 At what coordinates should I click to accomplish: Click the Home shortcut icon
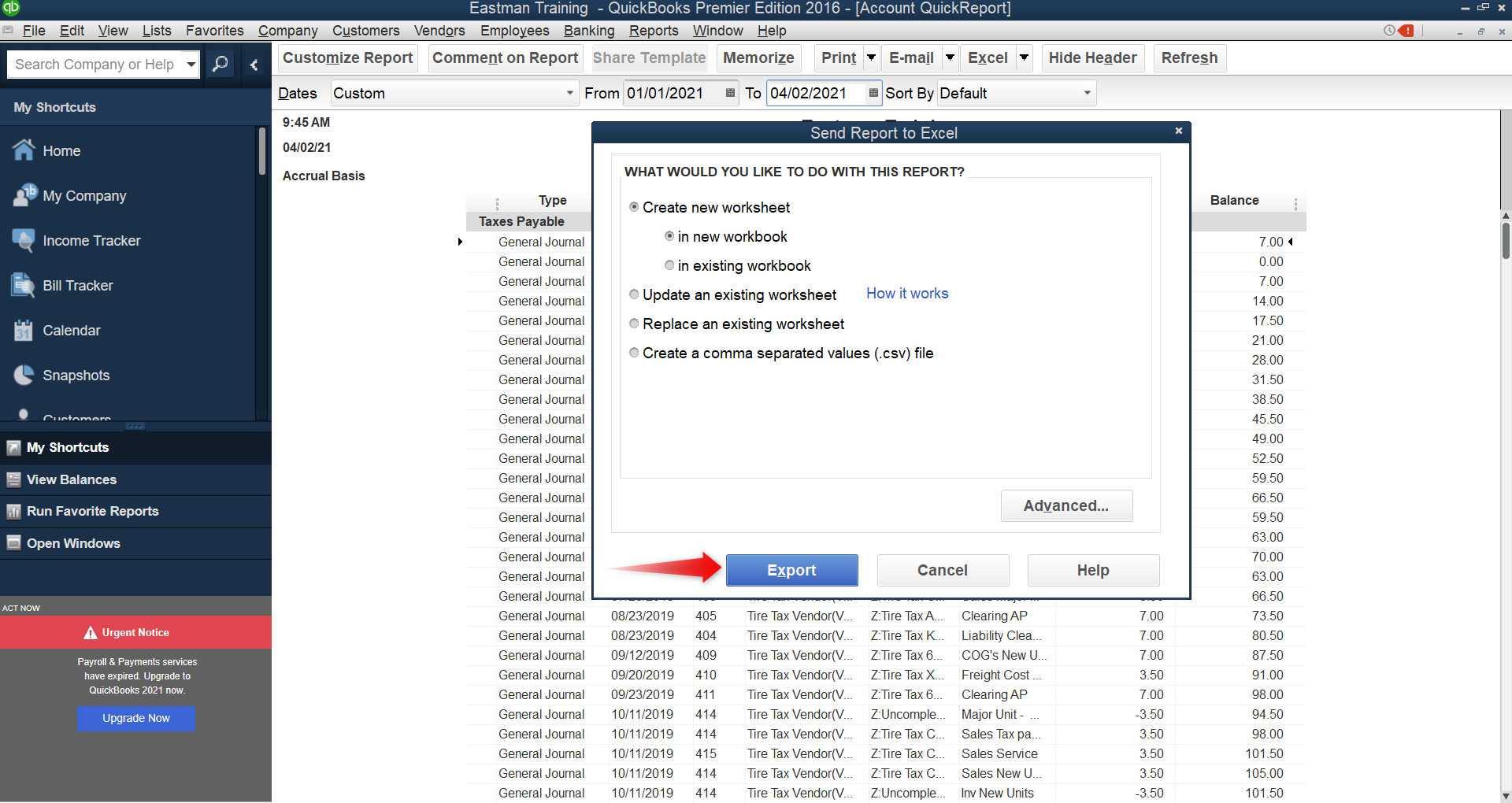pos(24,150)
